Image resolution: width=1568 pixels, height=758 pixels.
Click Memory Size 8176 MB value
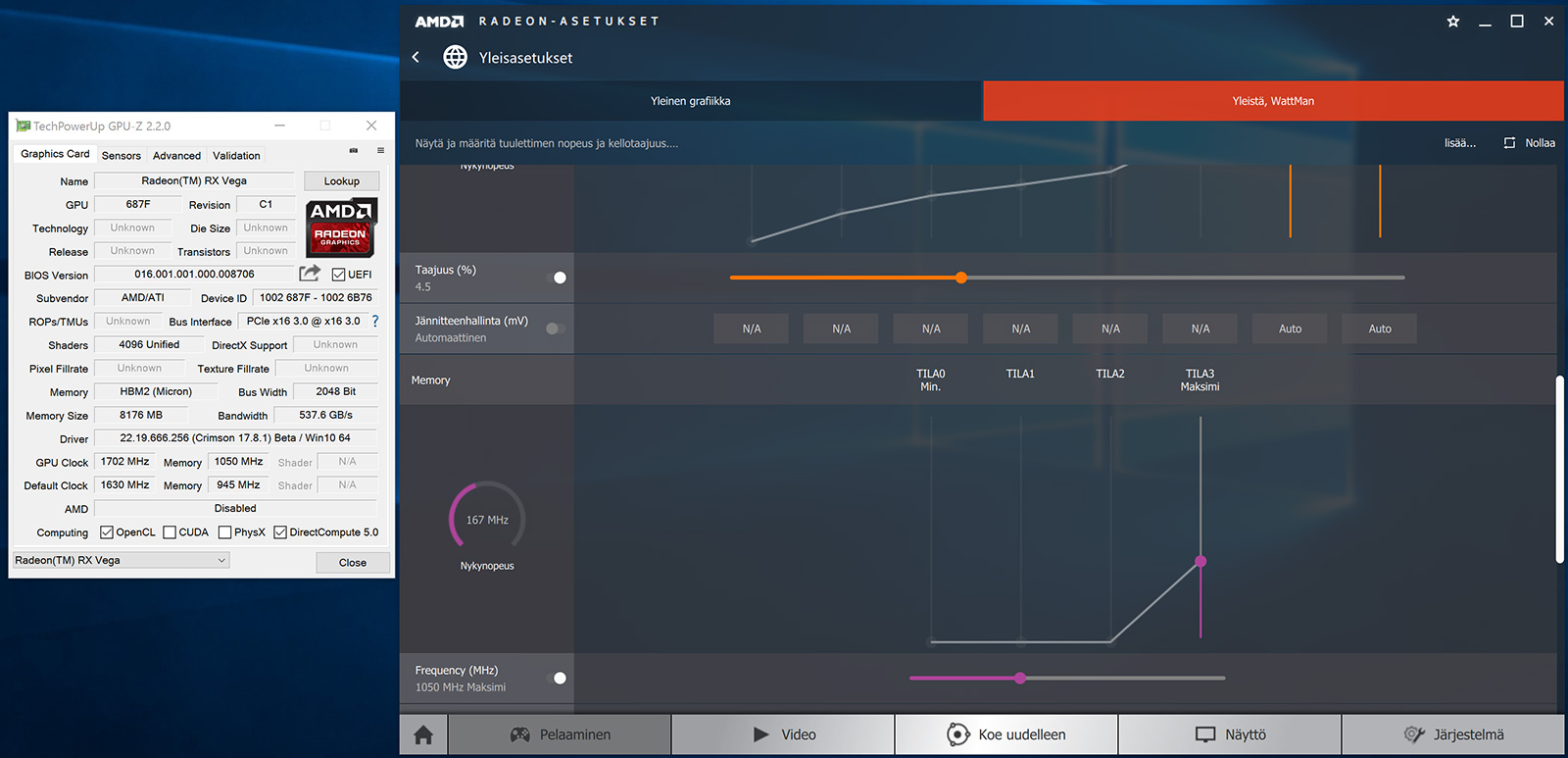pos(141,415)
